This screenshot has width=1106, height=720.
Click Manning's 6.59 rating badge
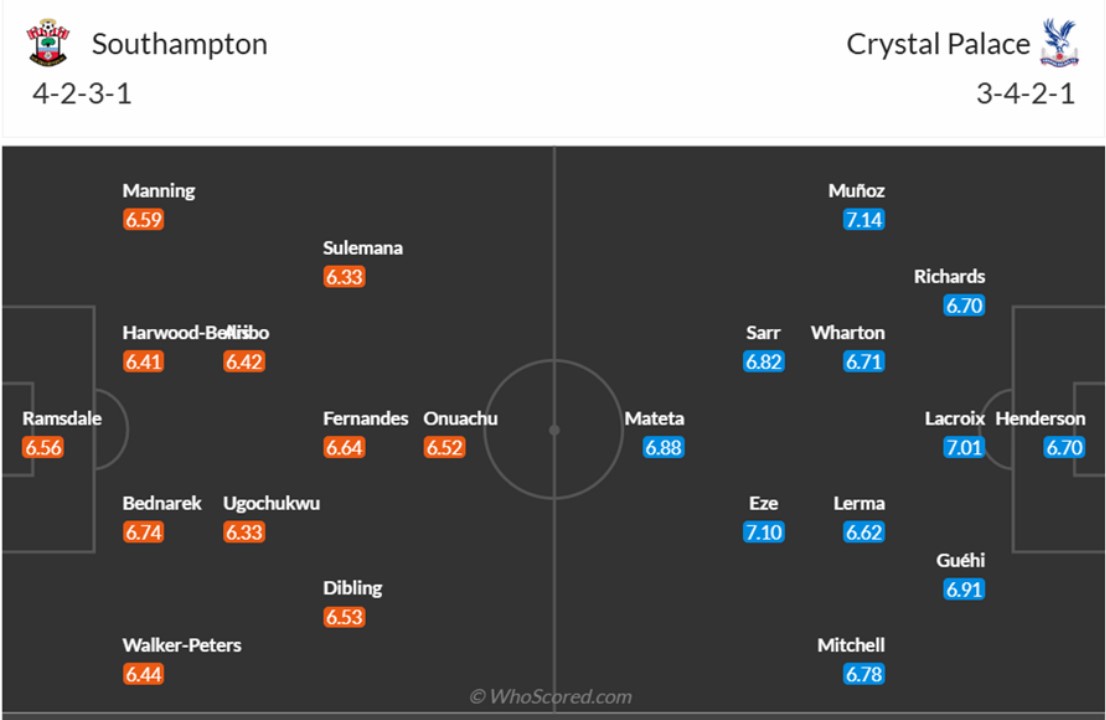[143, 219]
